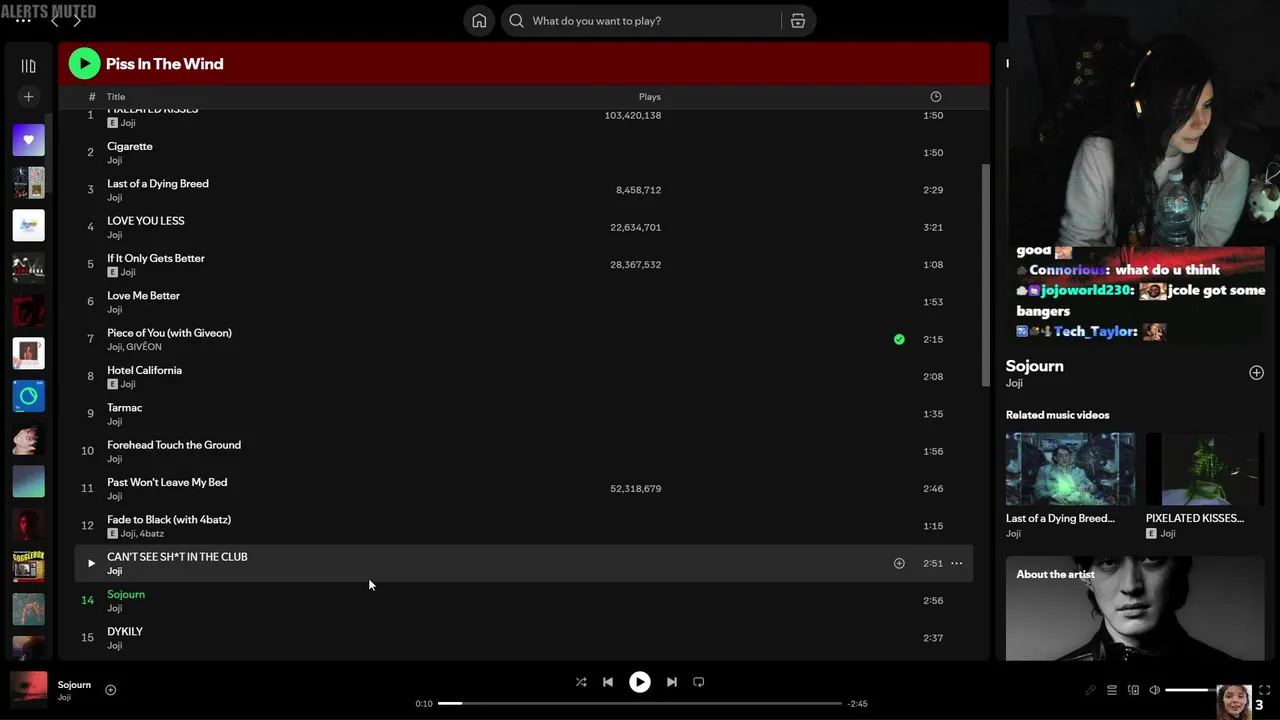1280x720 pixels.
Task: Select the track Love Me Better
Action: [144, 296]
